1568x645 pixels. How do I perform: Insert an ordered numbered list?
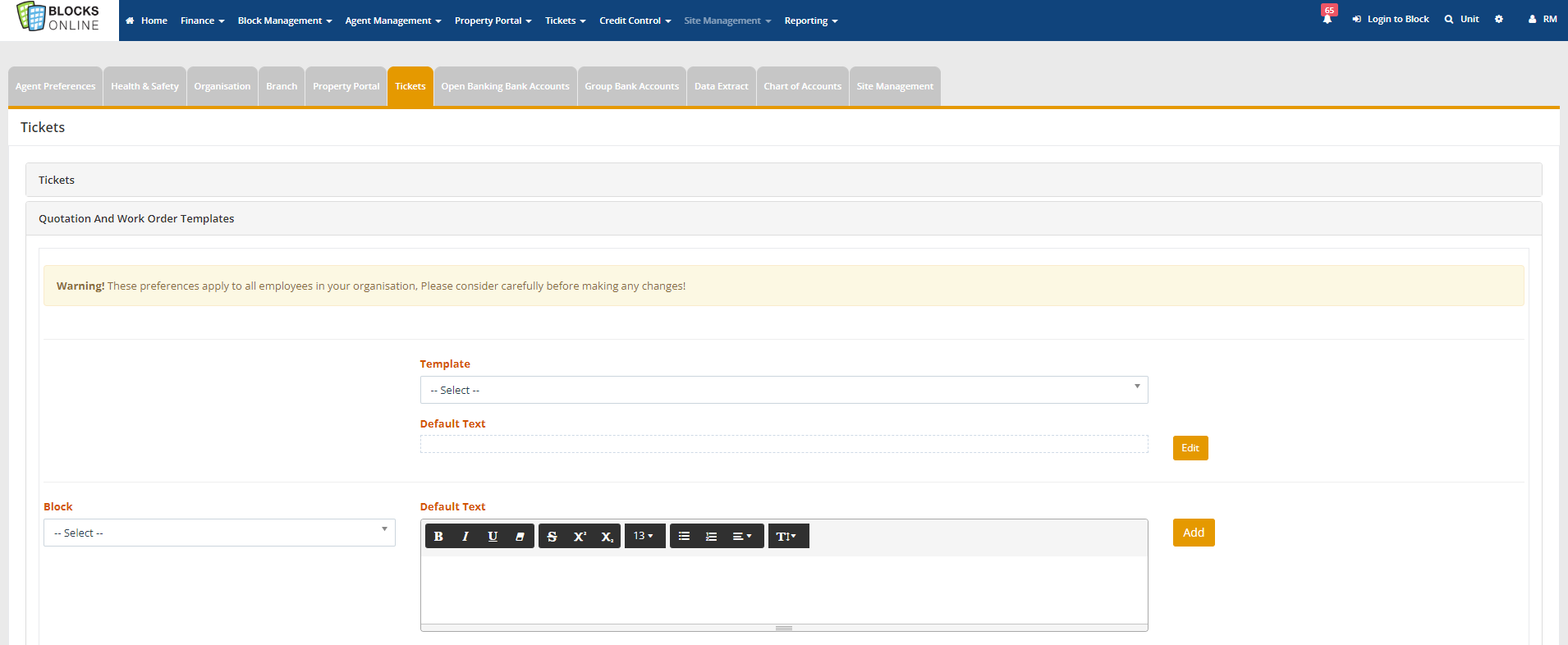pyautogui.click(x=711, y=536)
